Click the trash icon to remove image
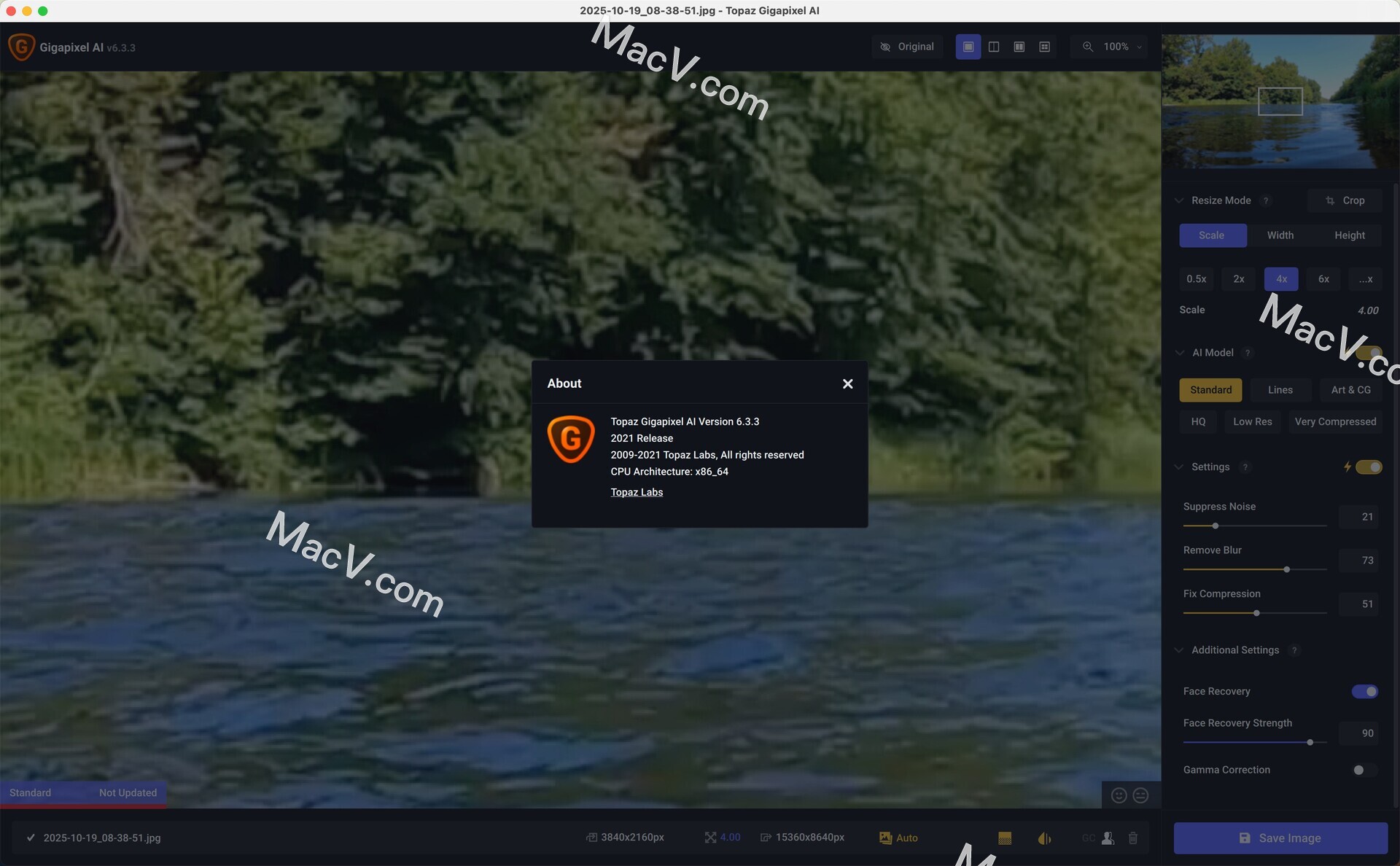The width and height of the screenshot is (1400, 866). (x=1132, y=838)
